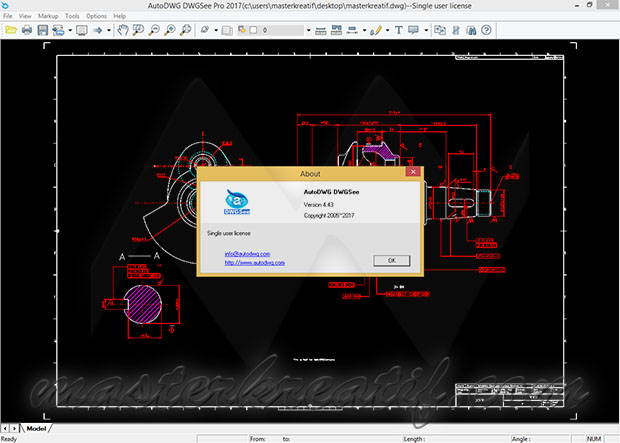Open the http://www.autodwg.com link
This screenshot has width=620, height=443.
pos(255,263)
